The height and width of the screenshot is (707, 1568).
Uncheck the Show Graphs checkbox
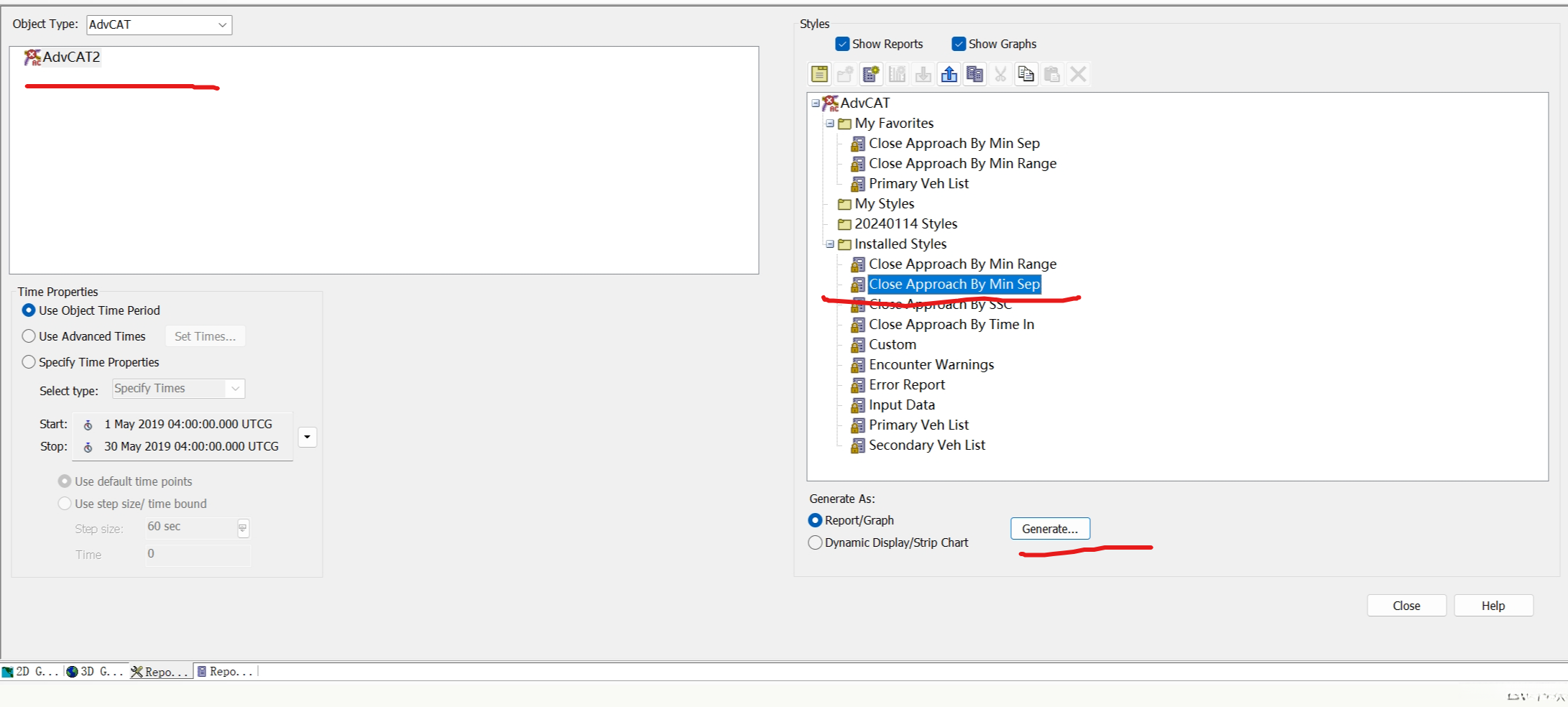[x=959, y=44]
